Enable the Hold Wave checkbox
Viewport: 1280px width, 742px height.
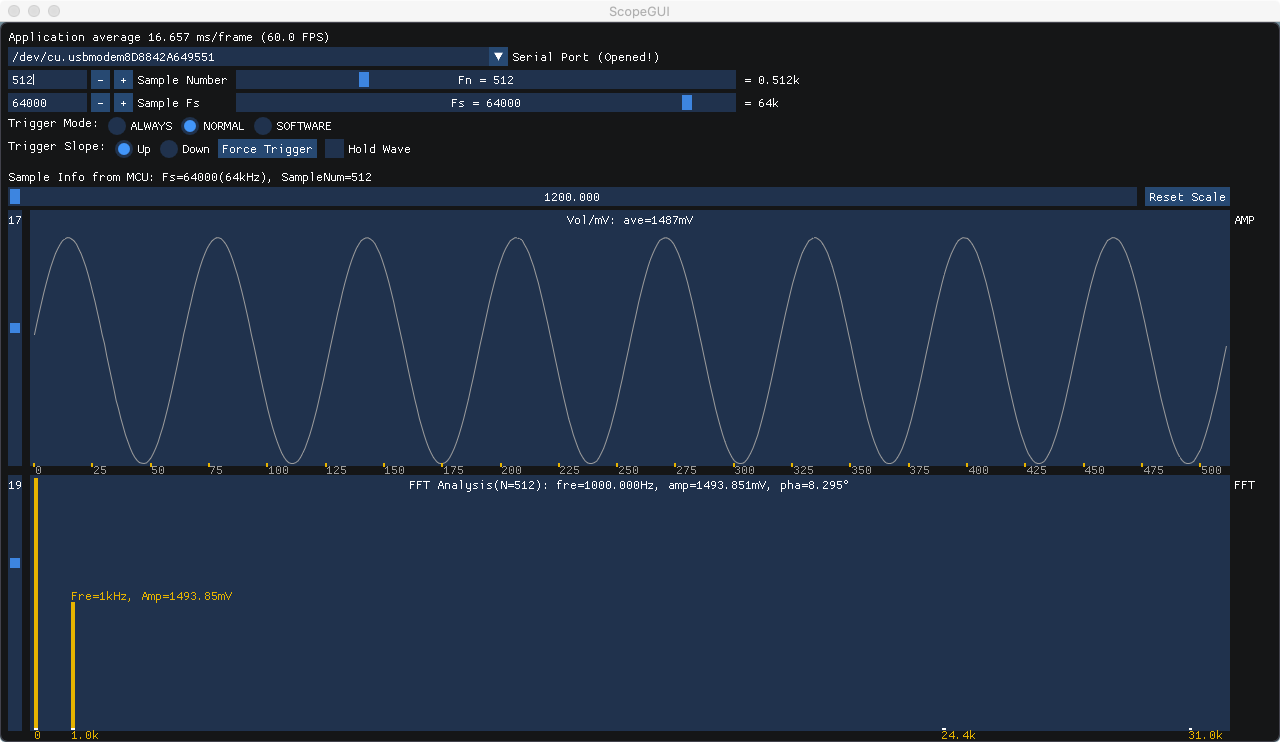click(334, 149)
